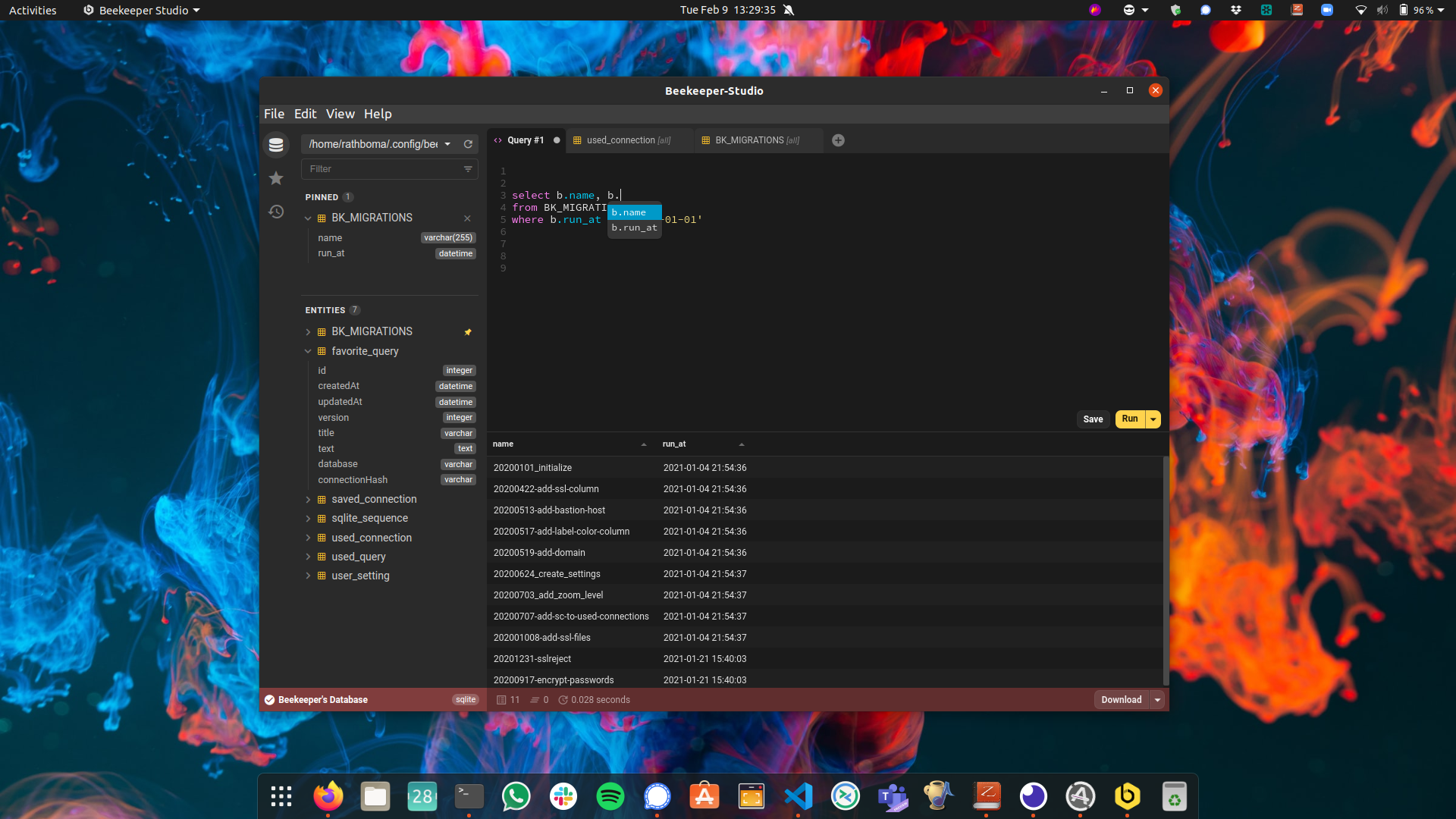Toggle the pin star on BK_MIGRATIONS entity

click(x=468, y=332)
